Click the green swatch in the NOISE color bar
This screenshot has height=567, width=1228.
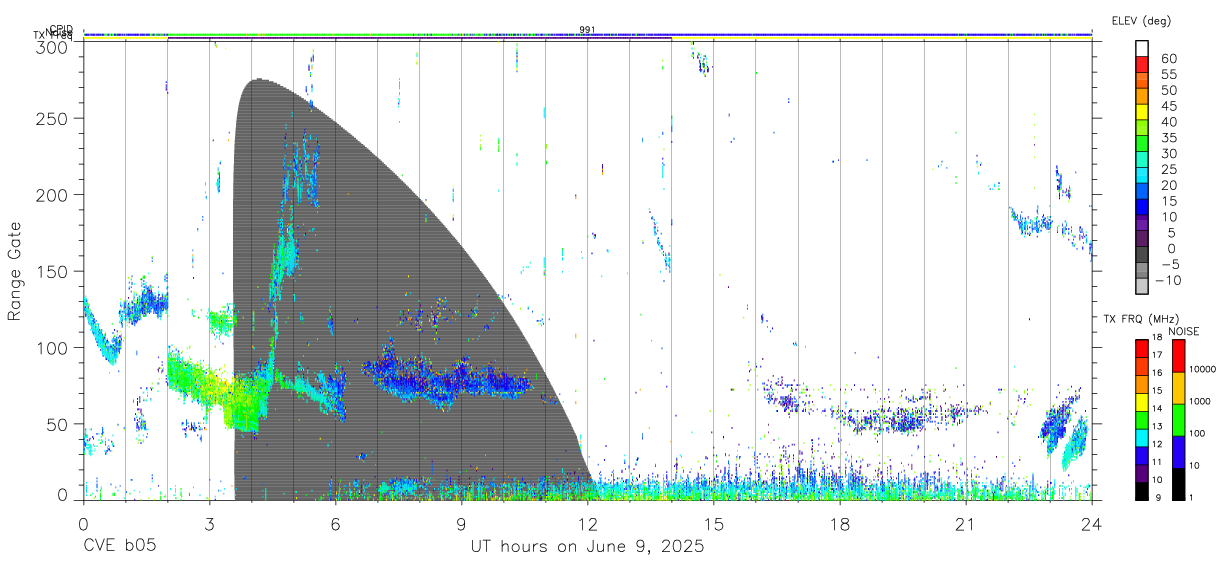(1178, 420)
